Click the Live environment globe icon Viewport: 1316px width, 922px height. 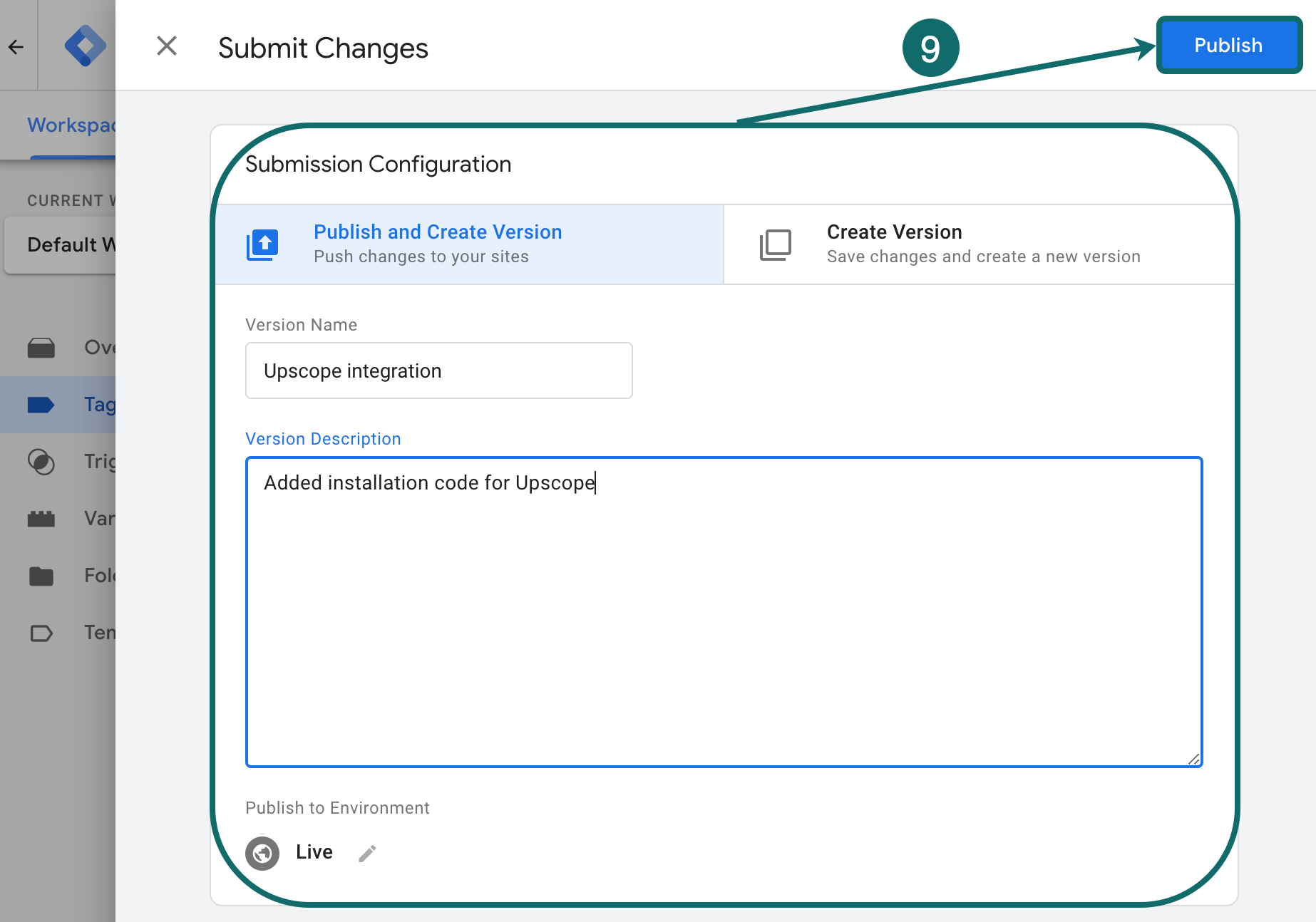coord(262,853)
